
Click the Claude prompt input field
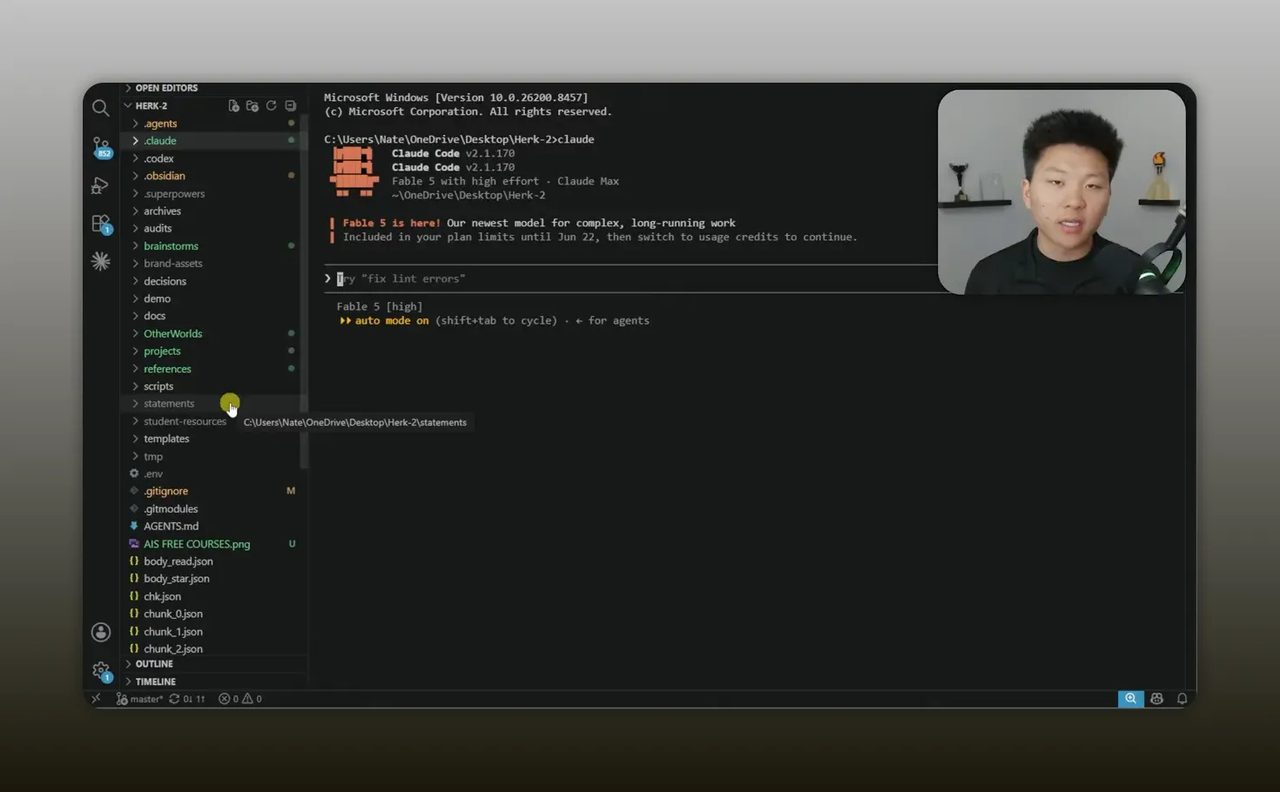pos(630,279)
